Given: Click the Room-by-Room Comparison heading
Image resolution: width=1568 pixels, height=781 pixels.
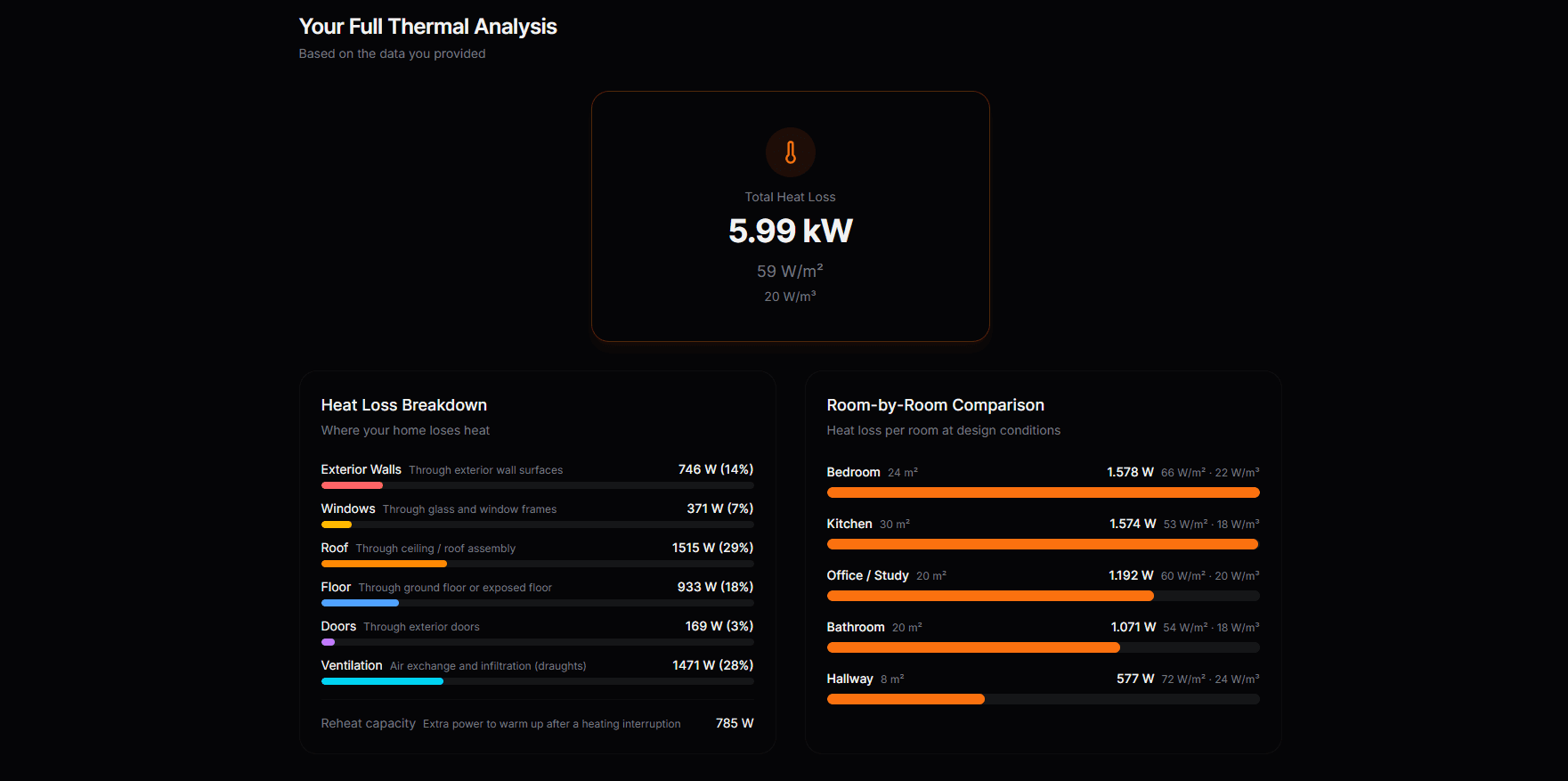Looking at the screenshot, I should (x=935, y=405).
